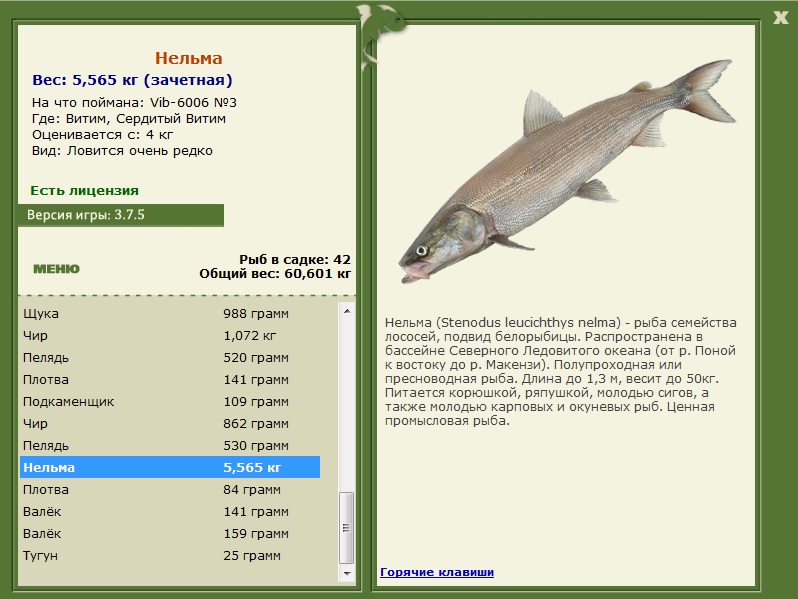Click the Общий вес: 60,601 кг total
This screenshot has height=599, width=798.
275,274
